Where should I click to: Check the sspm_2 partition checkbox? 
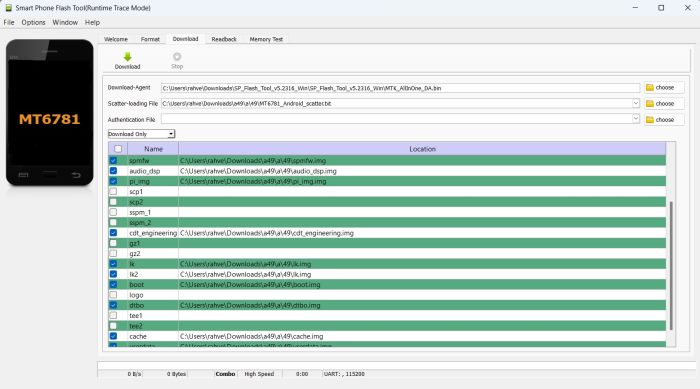(x=113, y=222)
